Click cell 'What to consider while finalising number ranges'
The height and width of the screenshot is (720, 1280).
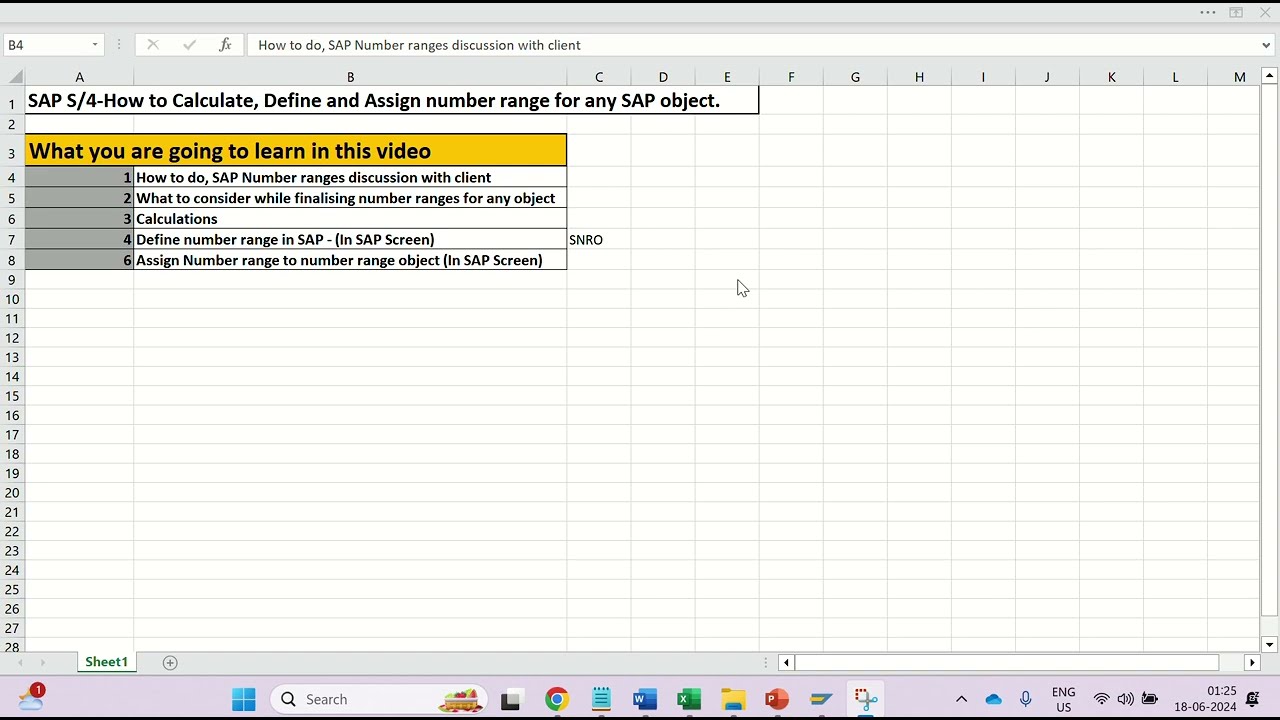(x=350, y=198)
